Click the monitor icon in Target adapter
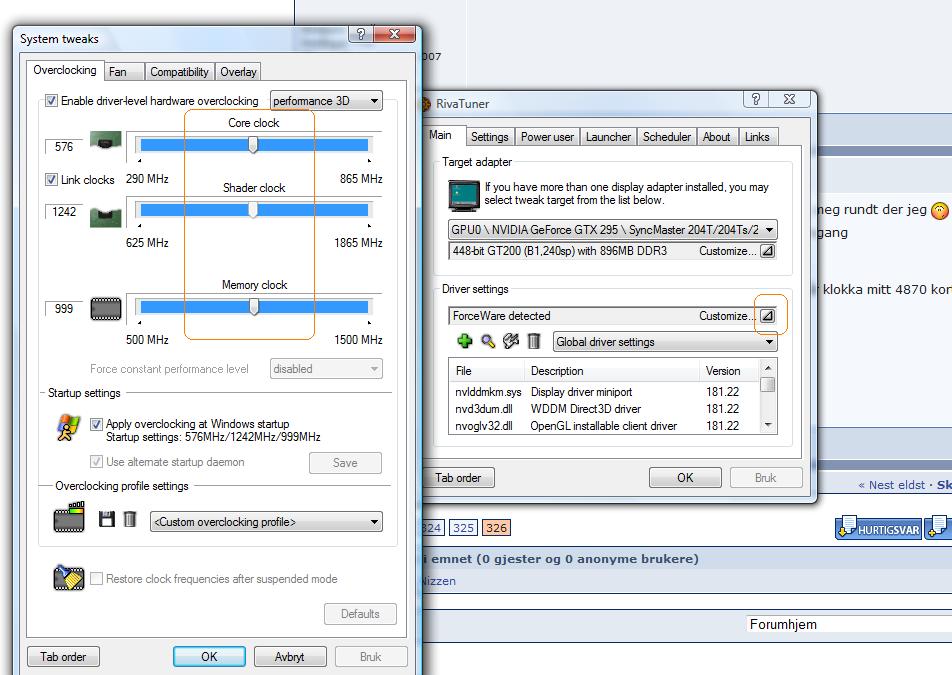This screenshot has width=952, height=675. (463, 195)
